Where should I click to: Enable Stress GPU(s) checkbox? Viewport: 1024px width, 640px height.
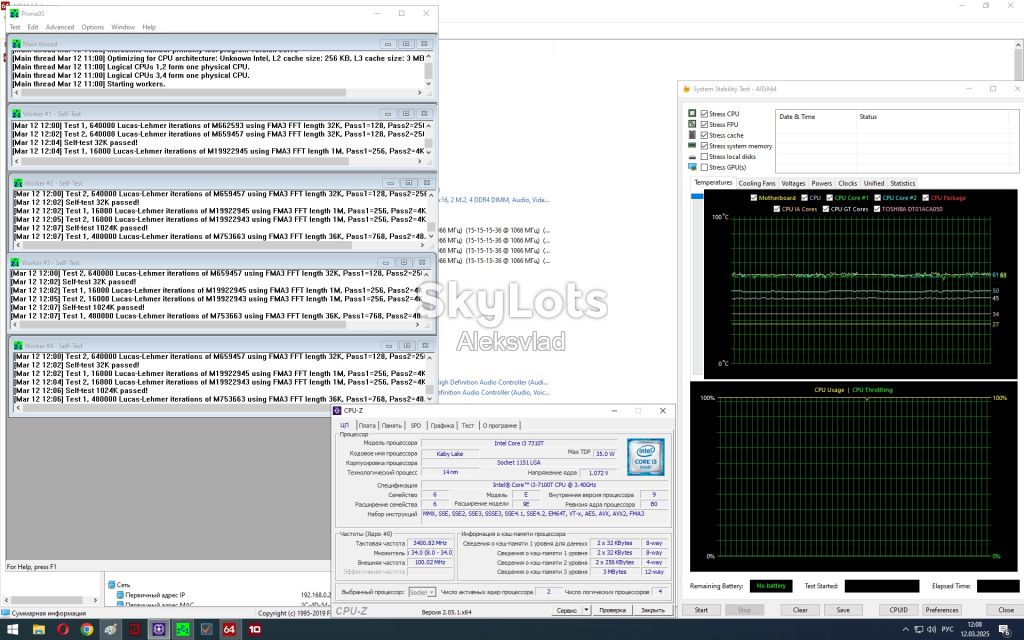tap(704, 167)
